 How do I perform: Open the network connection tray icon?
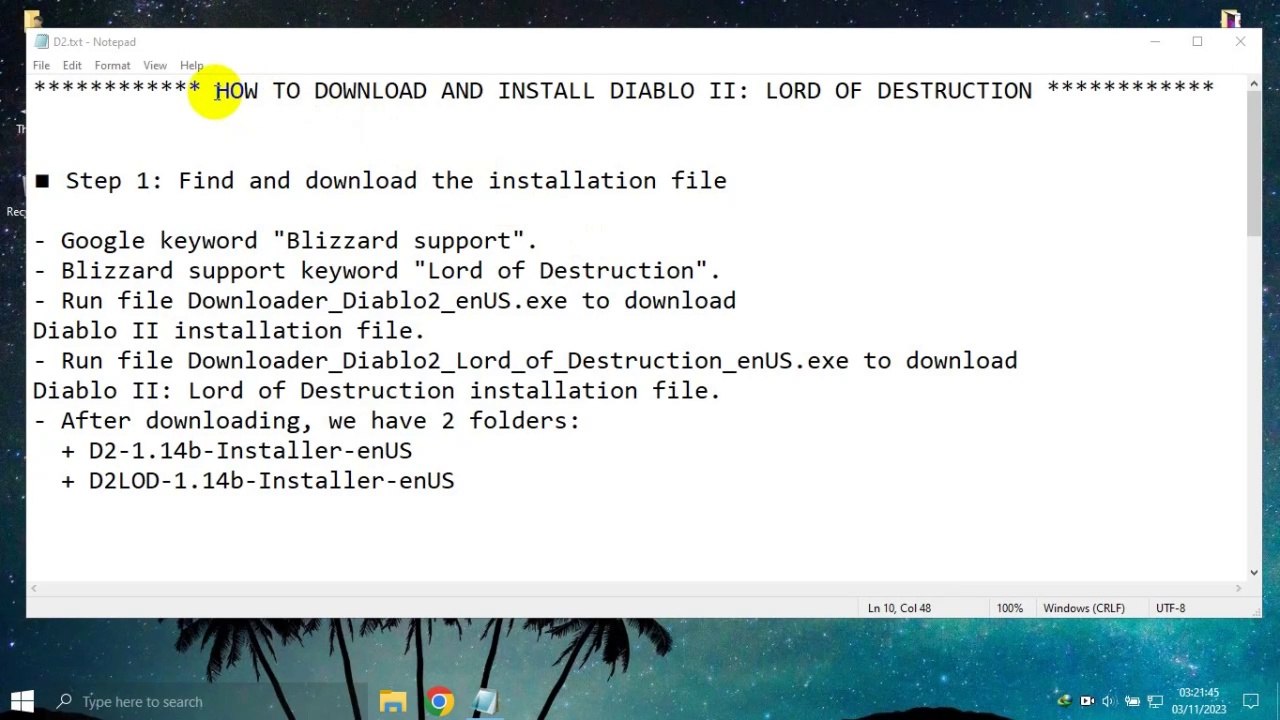(x=1155, y=701)
